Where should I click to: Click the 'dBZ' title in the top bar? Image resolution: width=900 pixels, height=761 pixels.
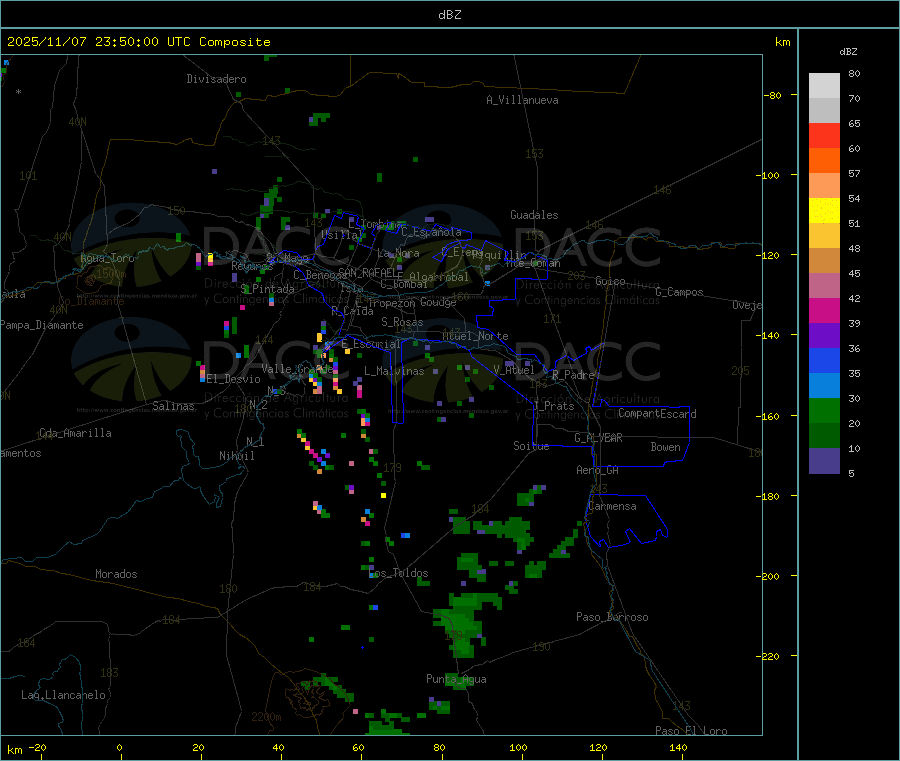tap(449, 15)
